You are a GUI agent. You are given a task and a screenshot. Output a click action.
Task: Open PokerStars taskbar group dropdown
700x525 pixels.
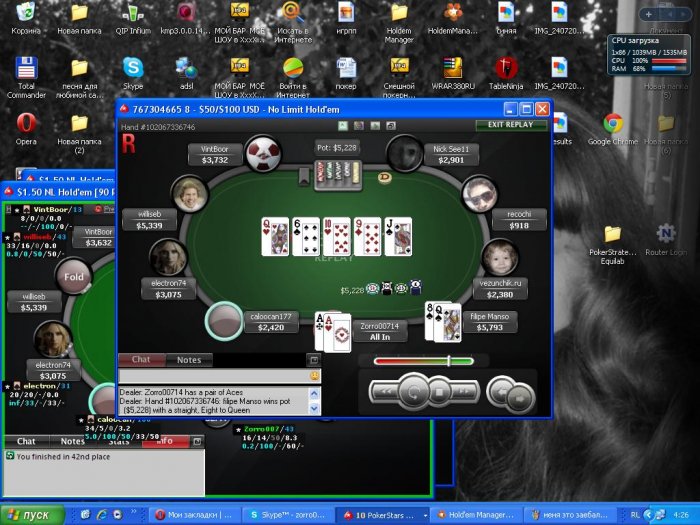[426, 516]
